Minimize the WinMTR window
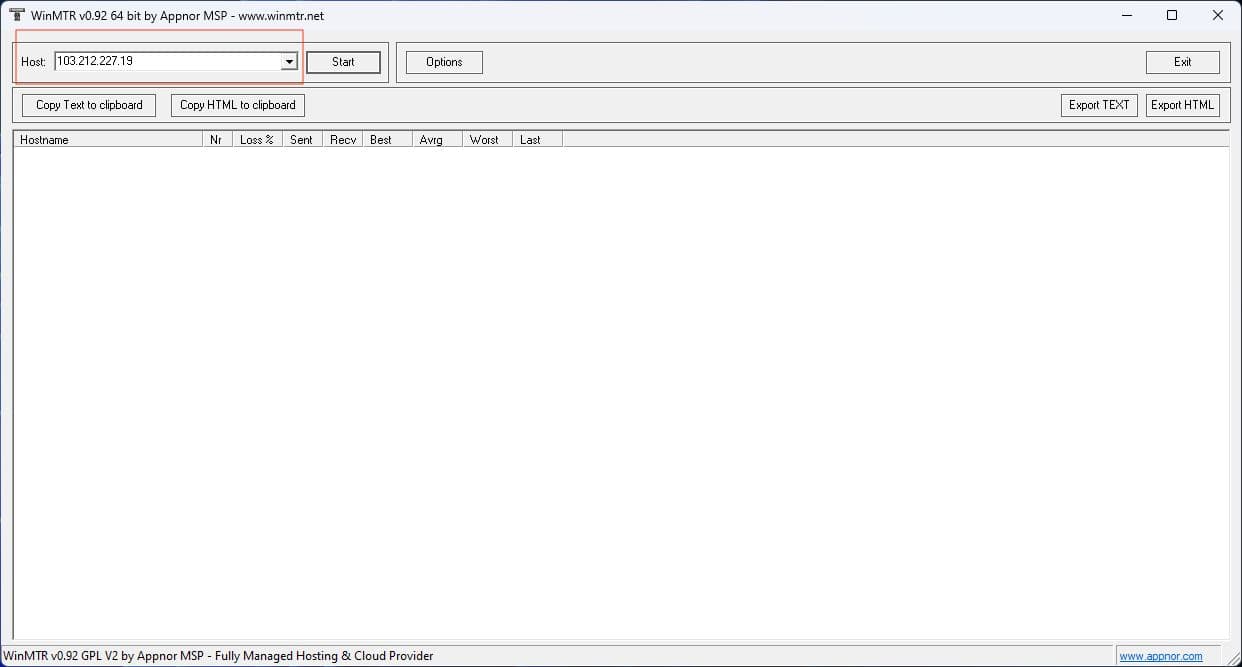The width and height of the screenshot is (1242, 667). 1126,15
